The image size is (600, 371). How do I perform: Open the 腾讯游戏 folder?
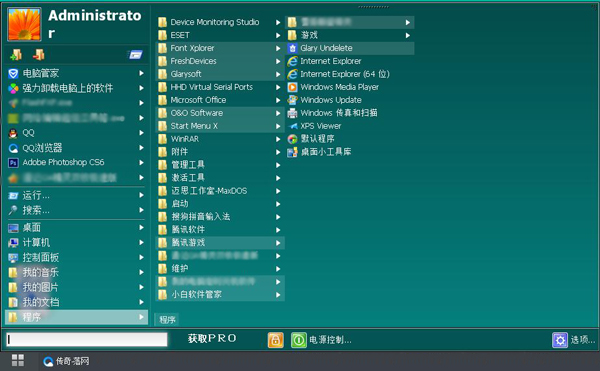click(220, 242)
